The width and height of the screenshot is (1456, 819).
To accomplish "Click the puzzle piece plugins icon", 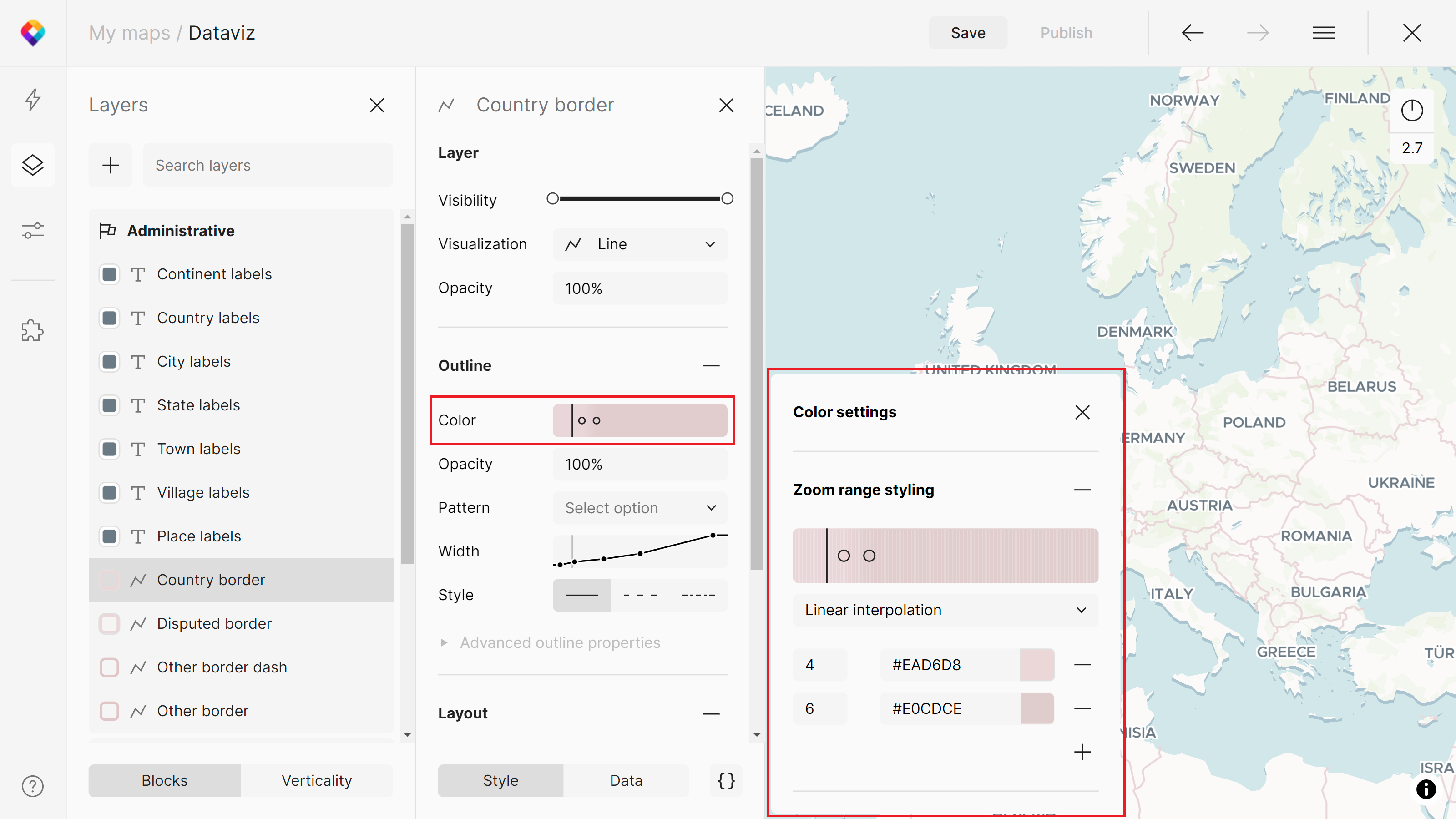I will click(33, 331).
